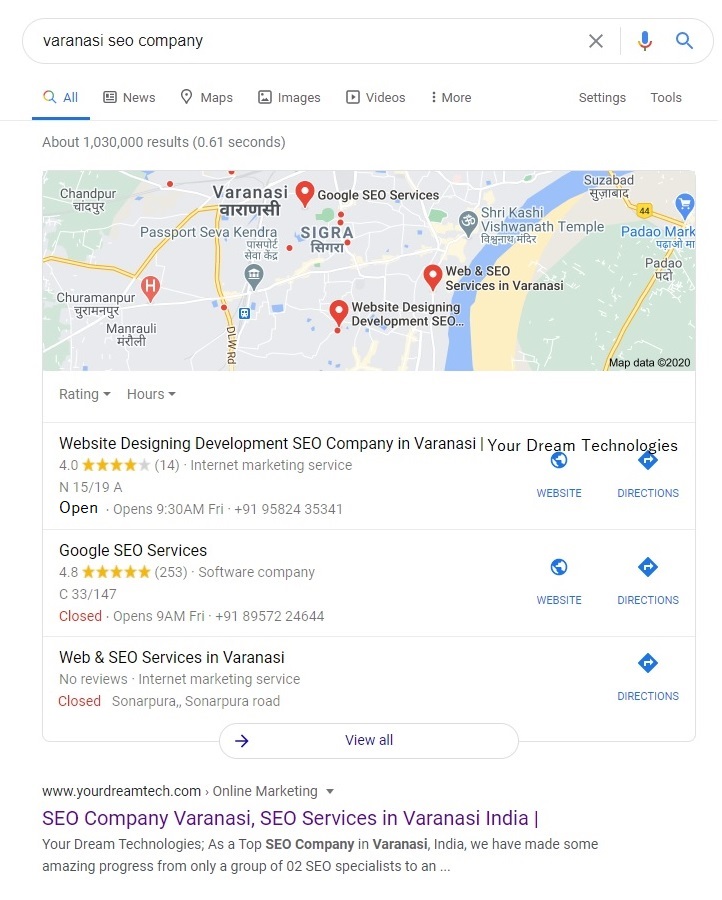The image size is (722, 900).
Task: Open the Rating filter dropdown
Action: click(85, 394)
